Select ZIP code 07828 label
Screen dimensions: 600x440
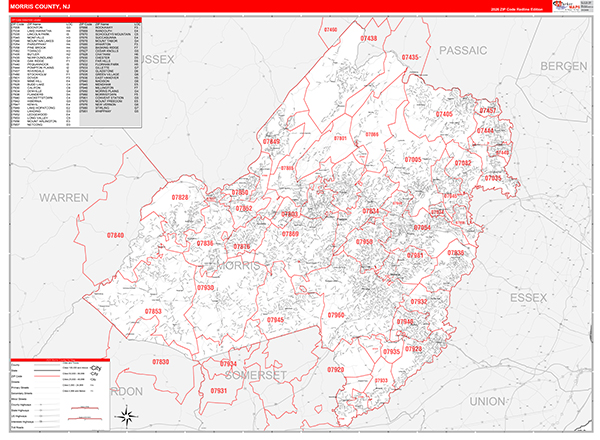point(180,197)
